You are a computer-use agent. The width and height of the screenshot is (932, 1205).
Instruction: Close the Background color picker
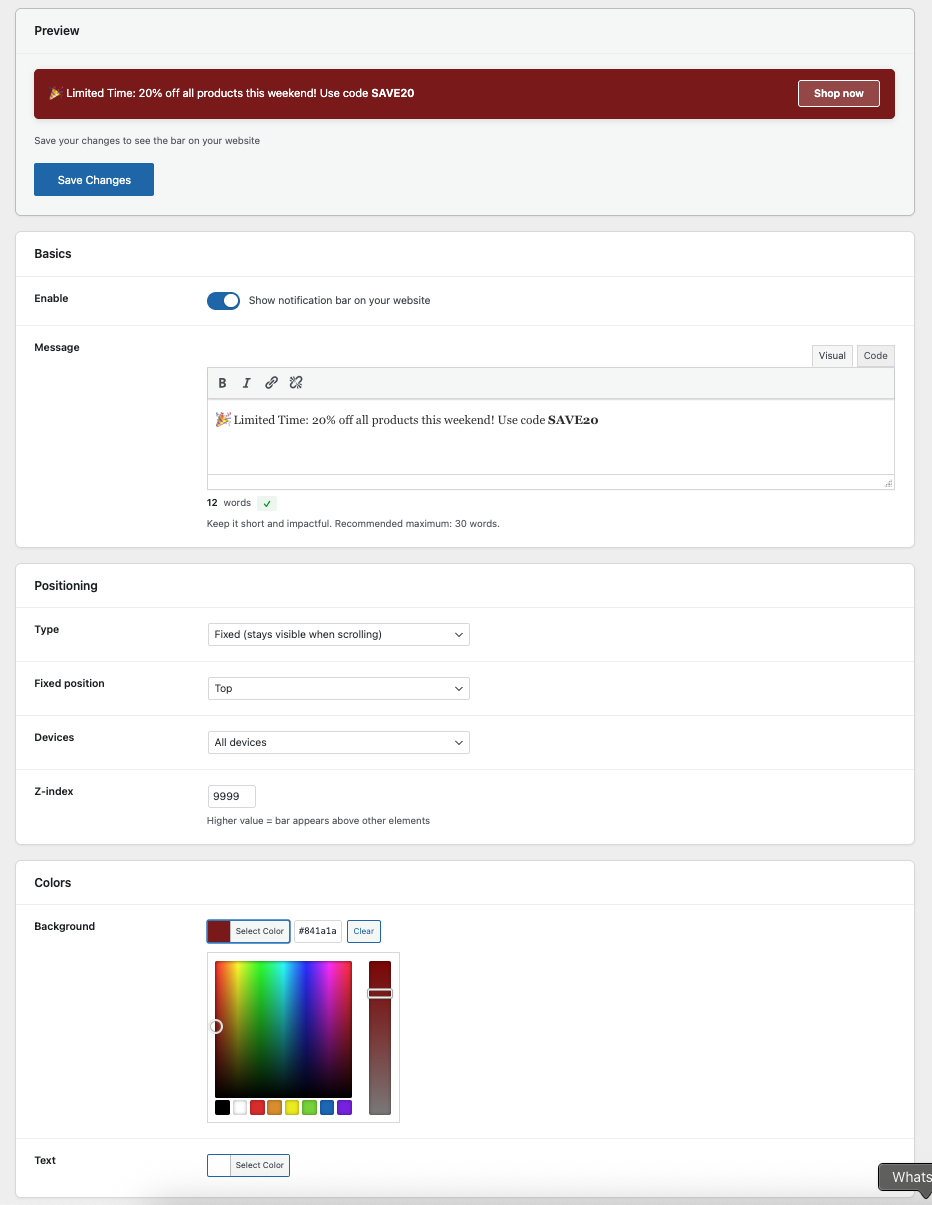tap(248, 931)
